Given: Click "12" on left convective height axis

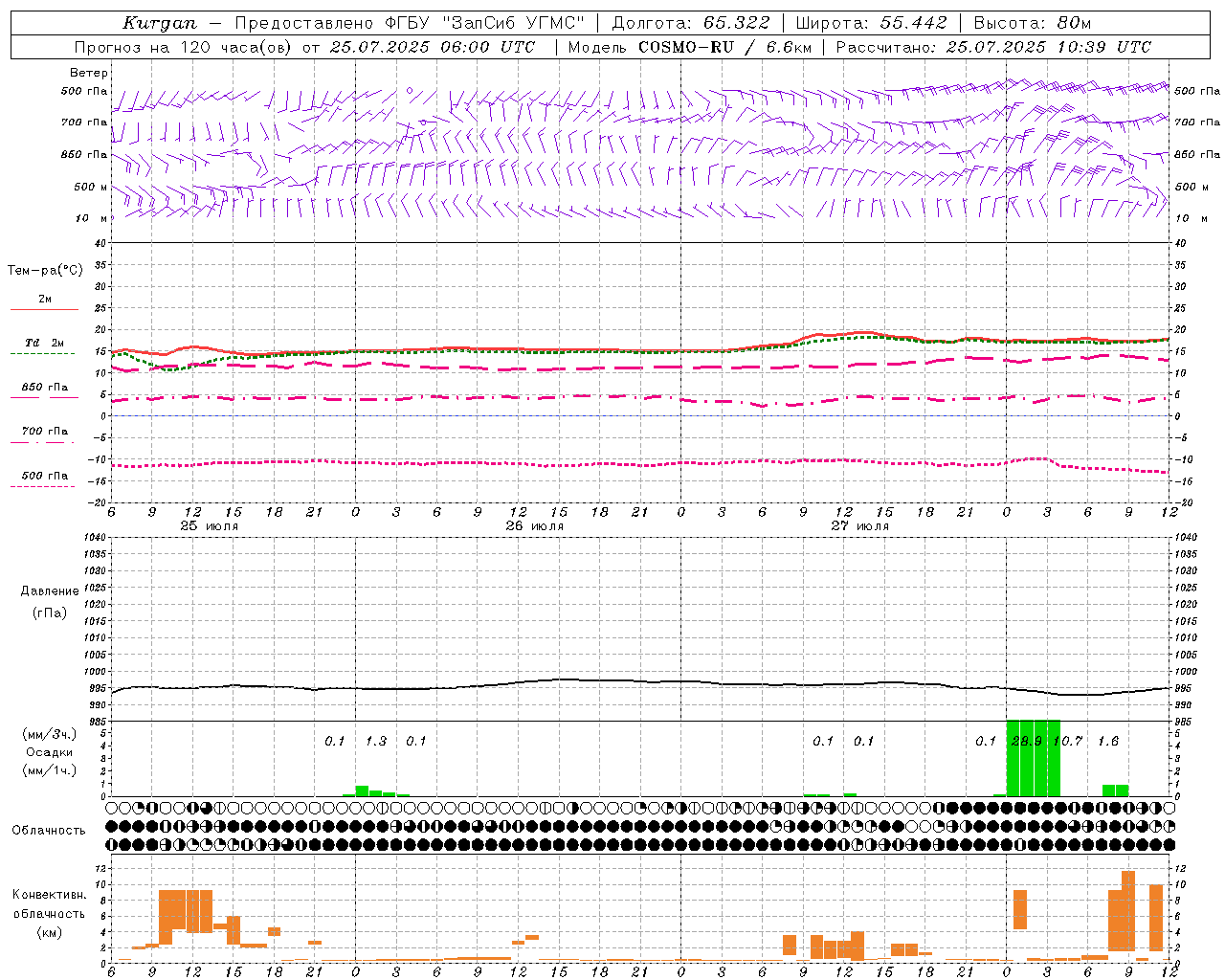Looking at the screenshot, I should point(100,869).
